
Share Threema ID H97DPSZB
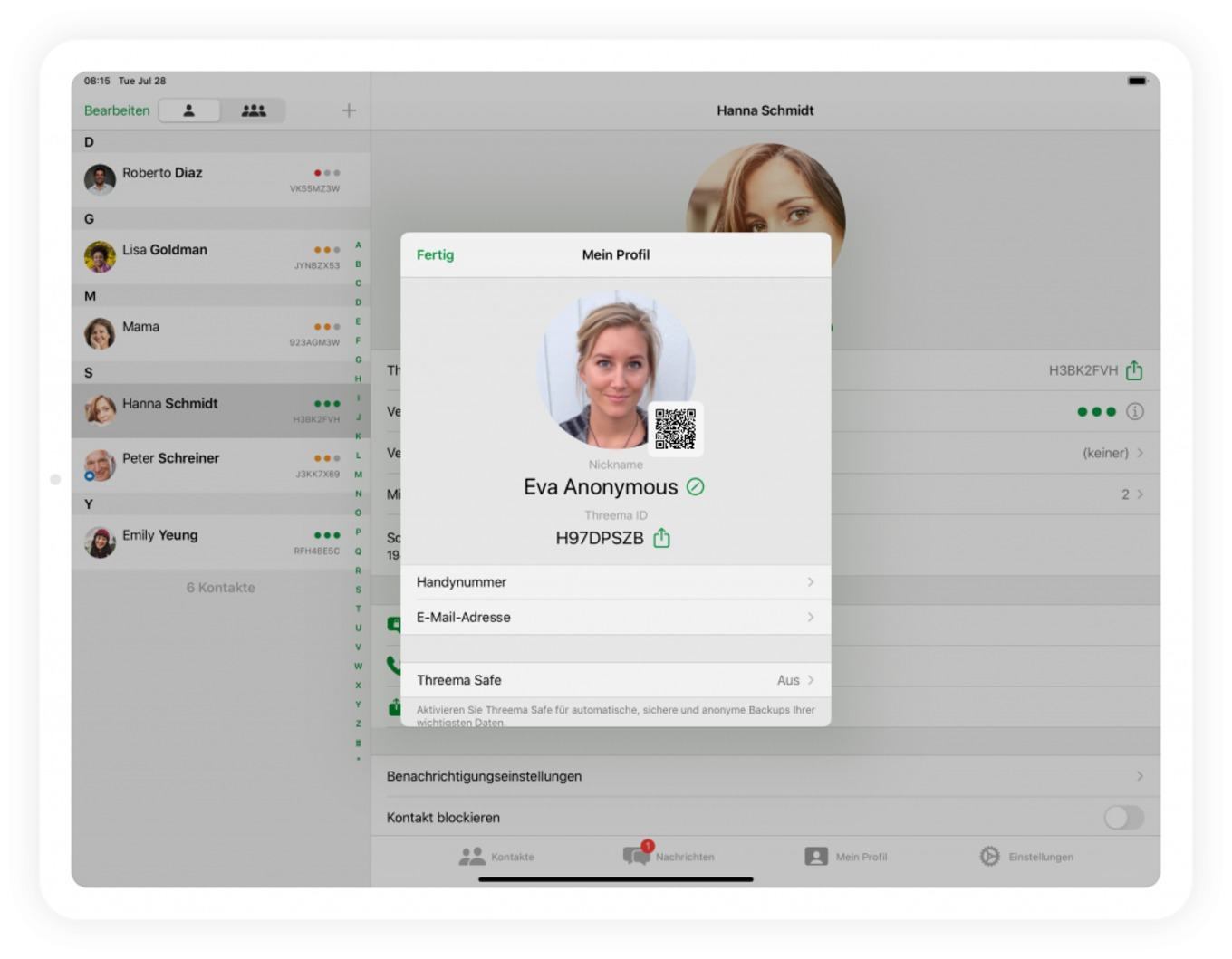662,538
